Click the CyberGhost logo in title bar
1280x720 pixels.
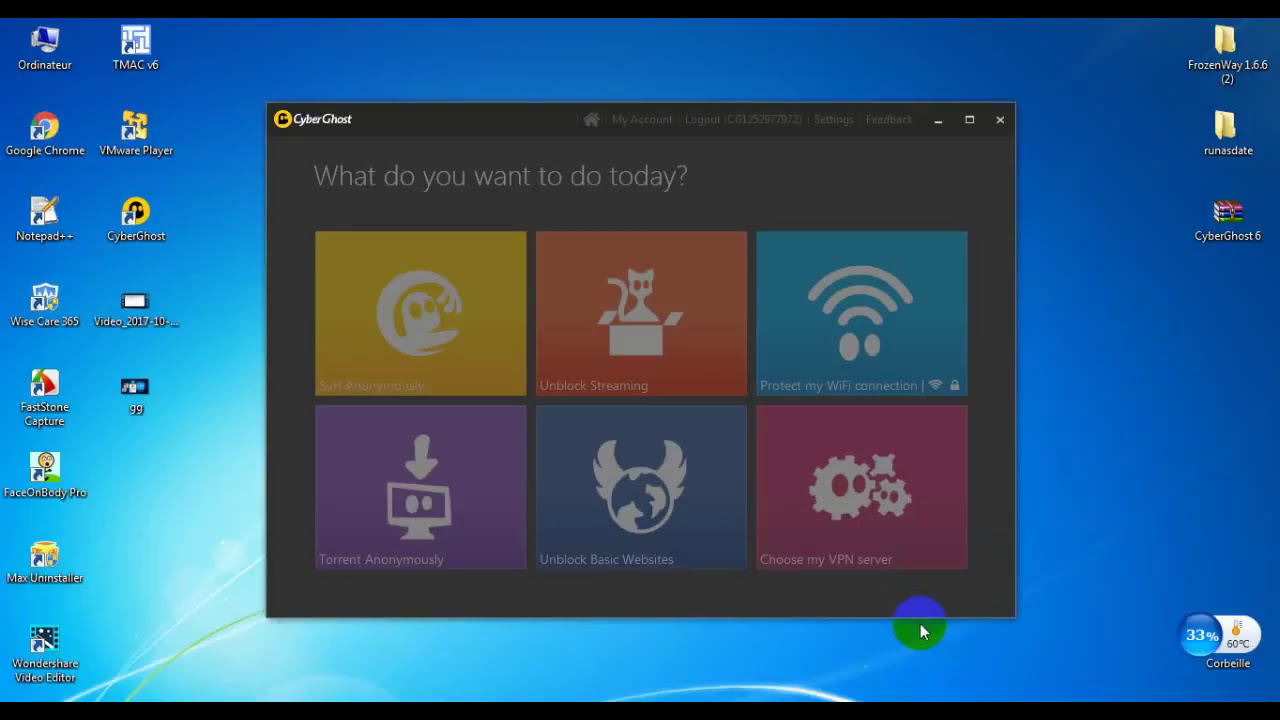coord(313,119)
